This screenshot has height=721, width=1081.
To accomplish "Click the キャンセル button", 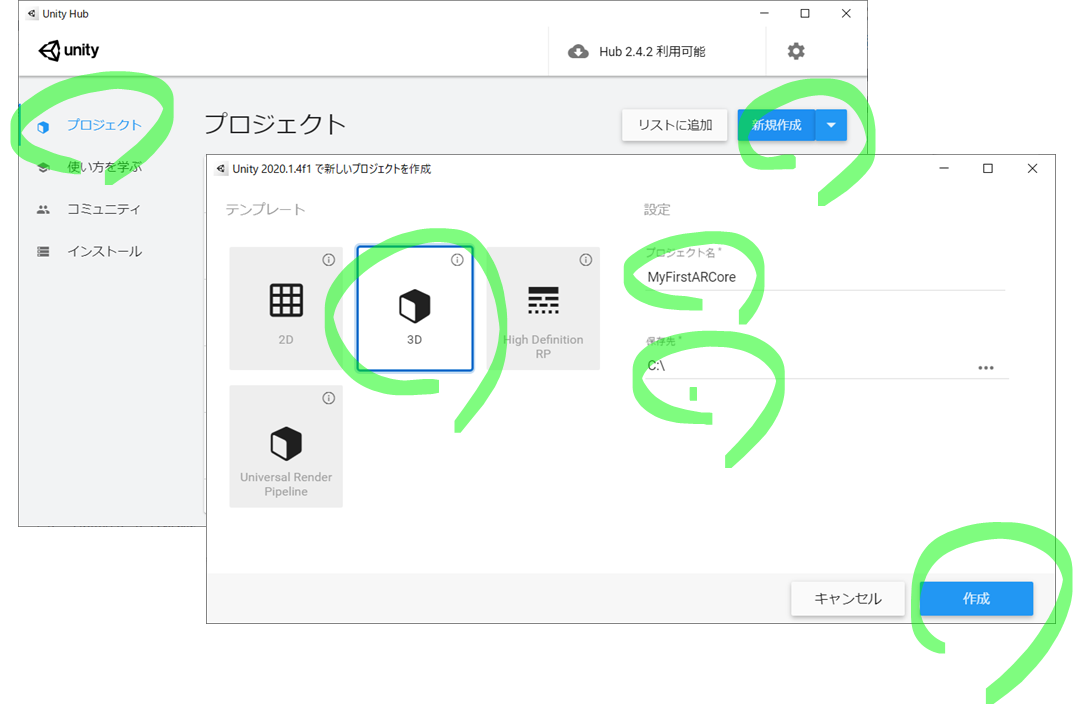I will [x=847, y=598].
